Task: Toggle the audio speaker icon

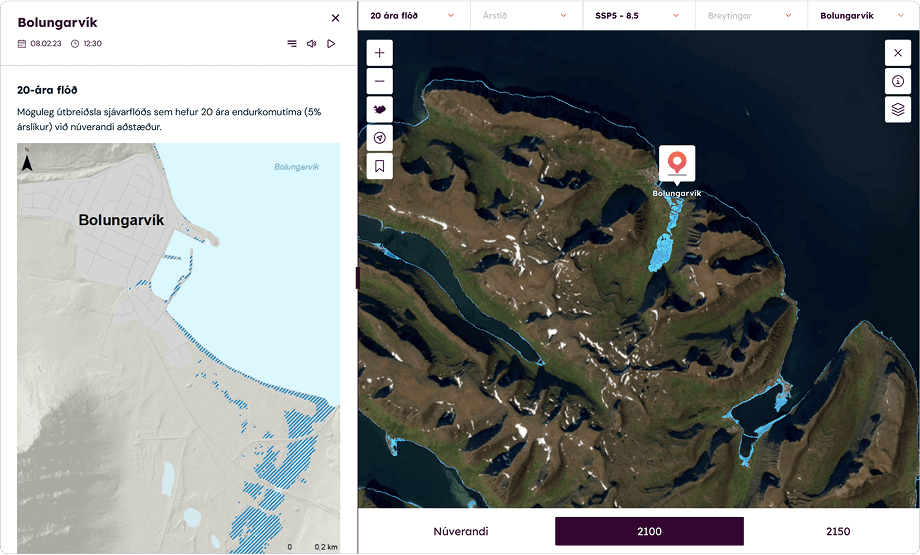Action: point(311,44)
